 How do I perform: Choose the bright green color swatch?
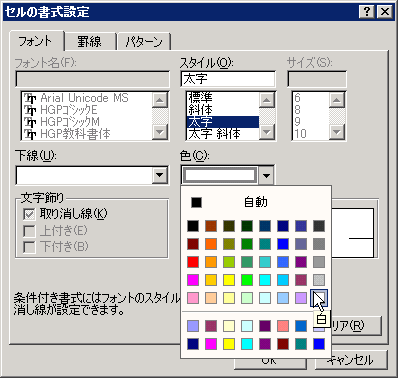(247, 280)
